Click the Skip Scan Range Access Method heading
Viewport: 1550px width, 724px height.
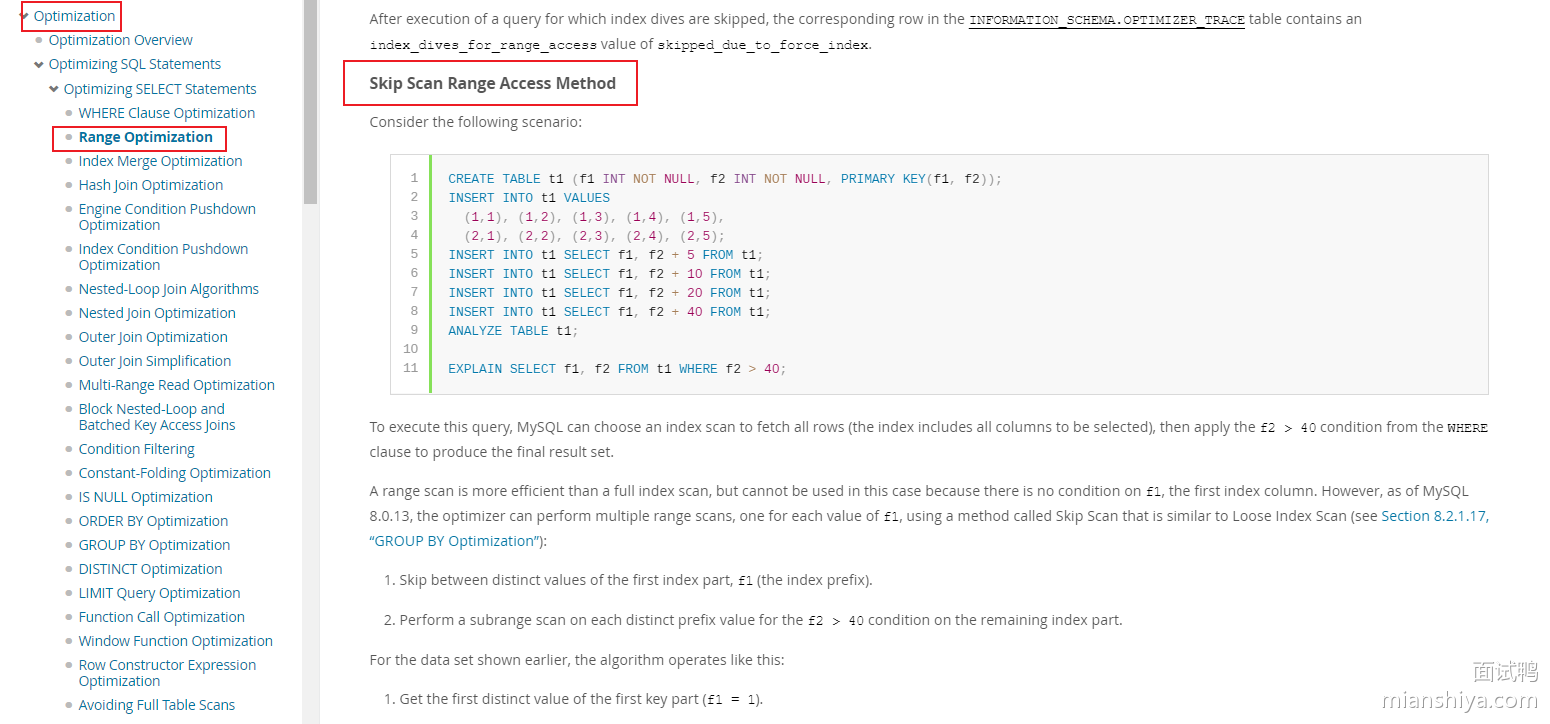(492, 84)
